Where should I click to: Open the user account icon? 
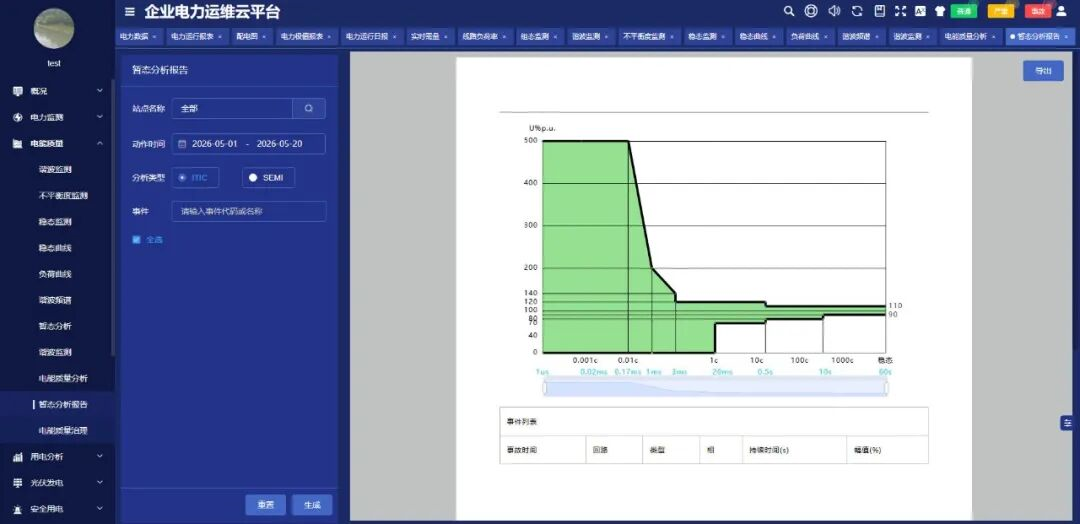point(1061,11)
